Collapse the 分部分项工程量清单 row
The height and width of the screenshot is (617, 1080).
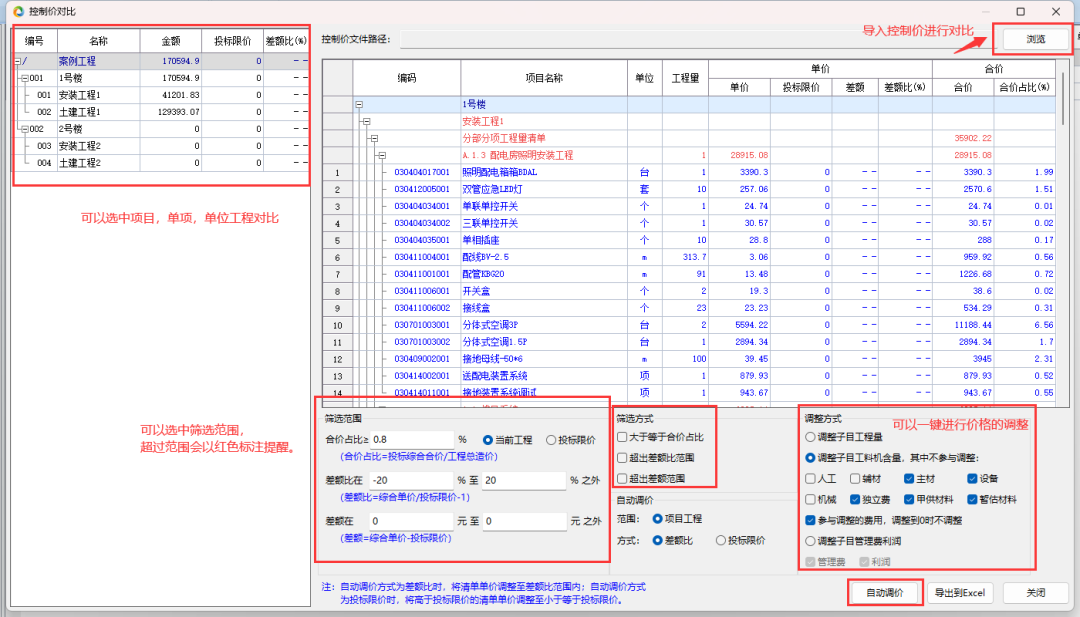[373, 138]
